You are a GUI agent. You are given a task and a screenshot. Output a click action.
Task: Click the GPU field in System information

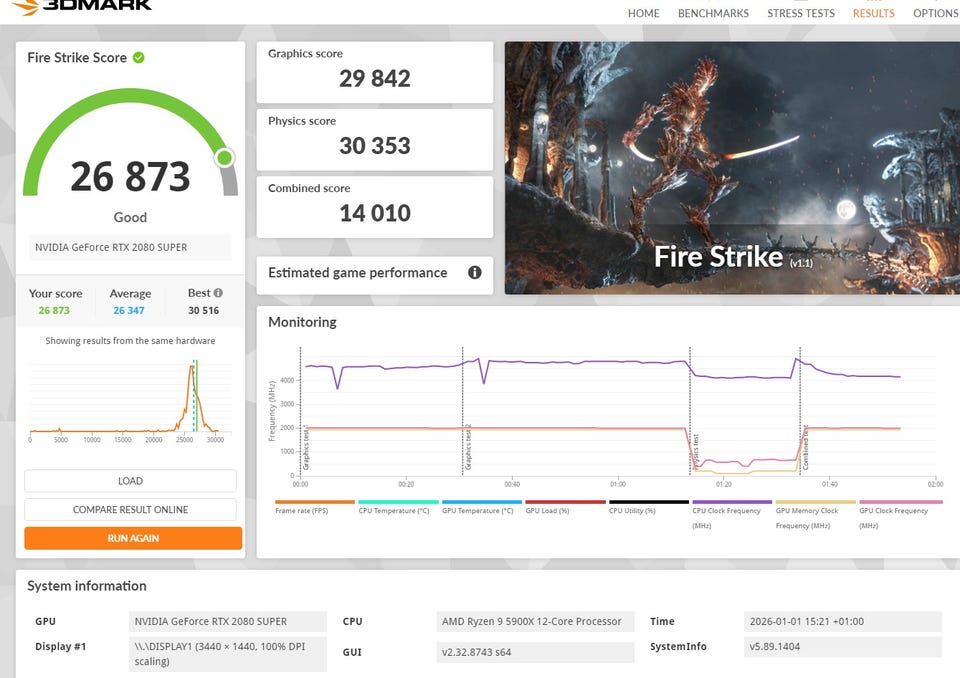point(228,621)
